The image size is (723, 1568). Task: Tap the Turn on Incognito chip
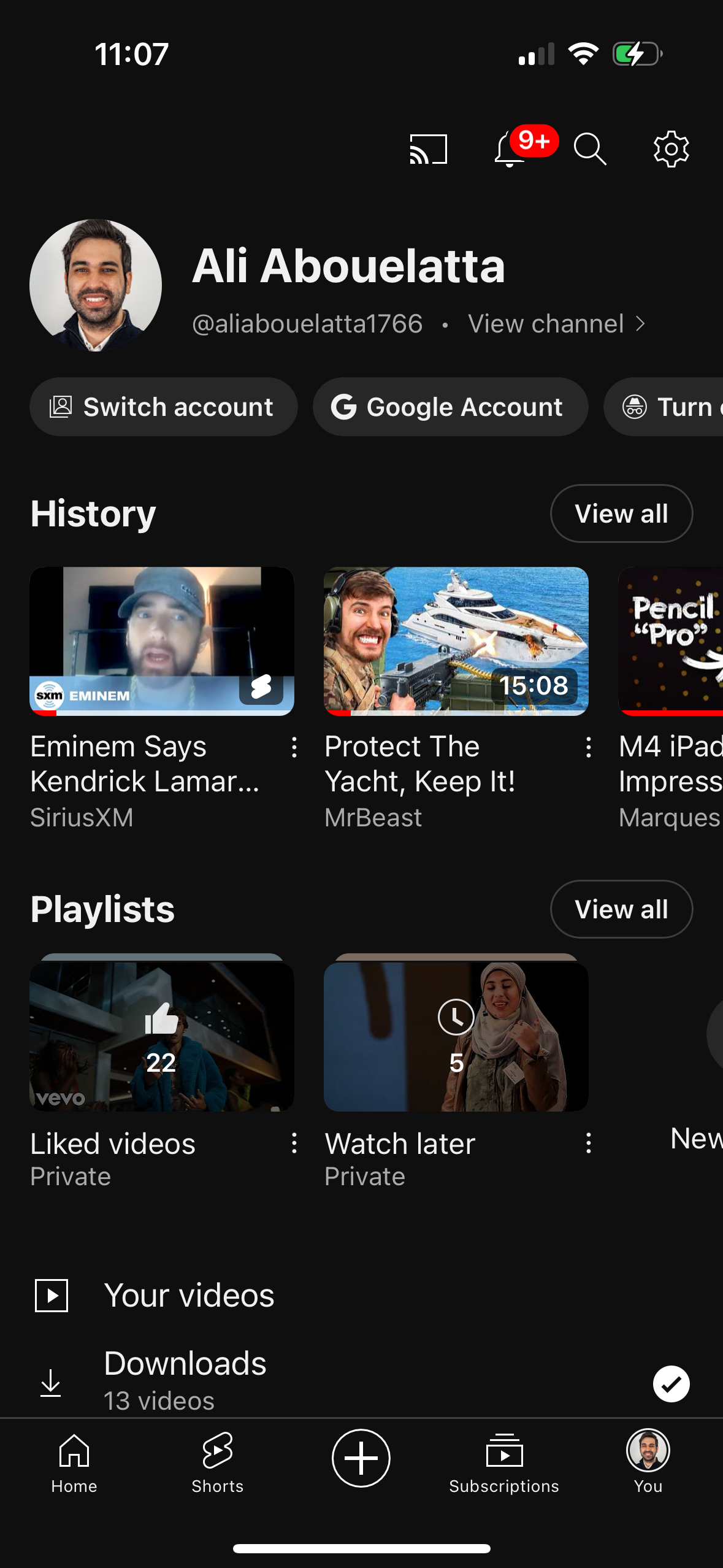click(x=664, y=407)
